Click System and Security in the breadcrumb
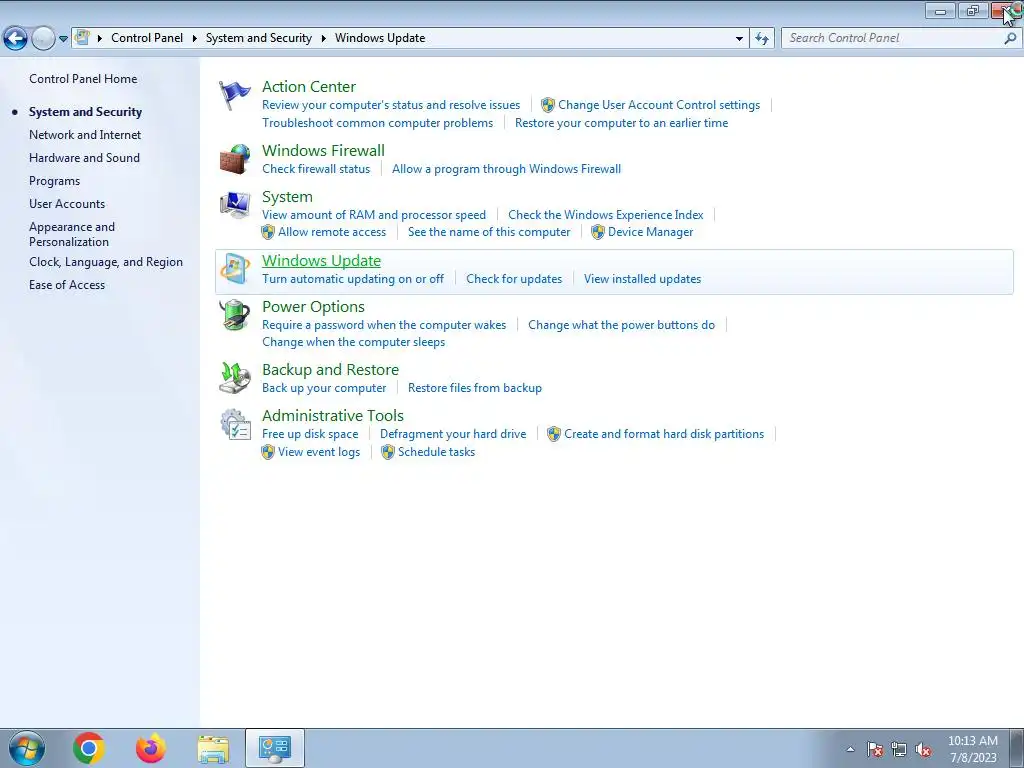The height and width of the screenshot is (768, 1024). [259, 38]
